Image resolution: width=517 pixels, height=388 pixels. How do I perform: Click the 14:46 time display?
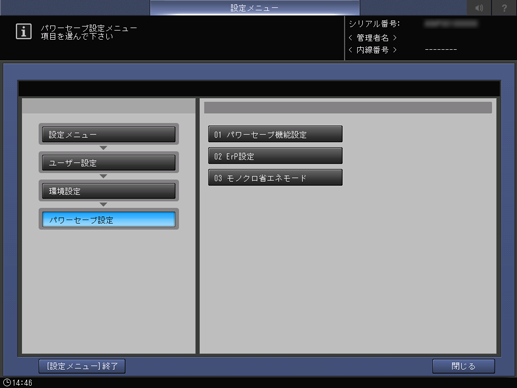coord(22,383)
